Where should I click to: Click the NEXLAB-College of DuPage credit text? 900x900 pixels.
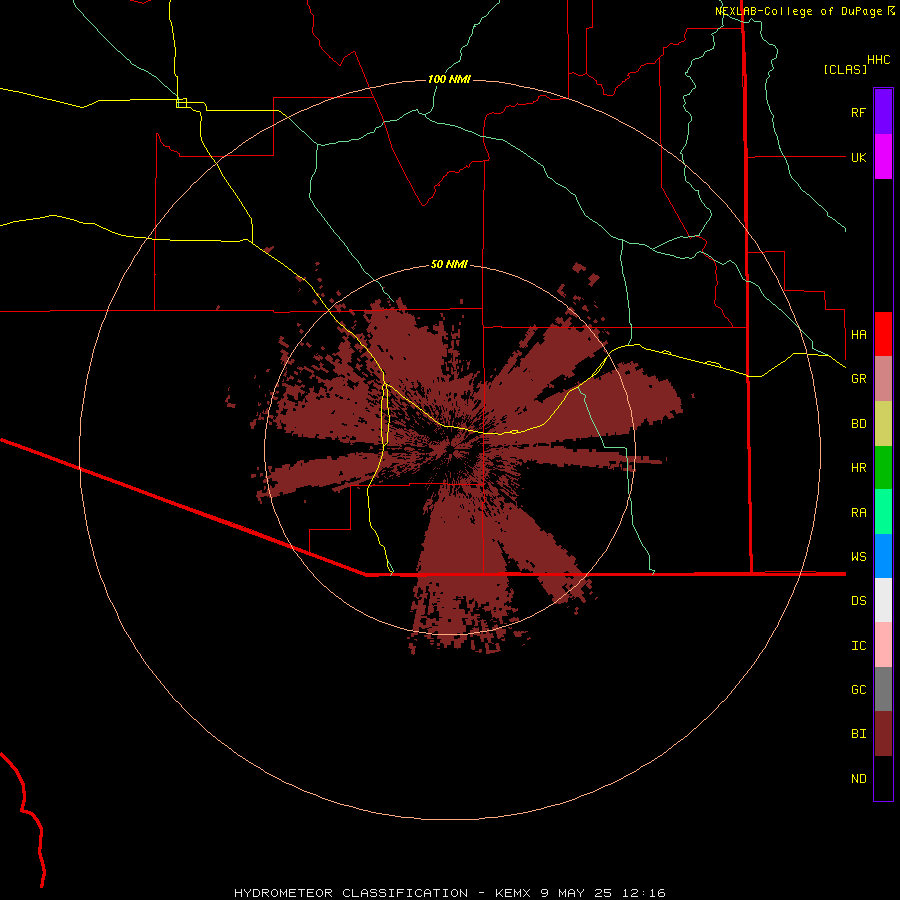798,11
